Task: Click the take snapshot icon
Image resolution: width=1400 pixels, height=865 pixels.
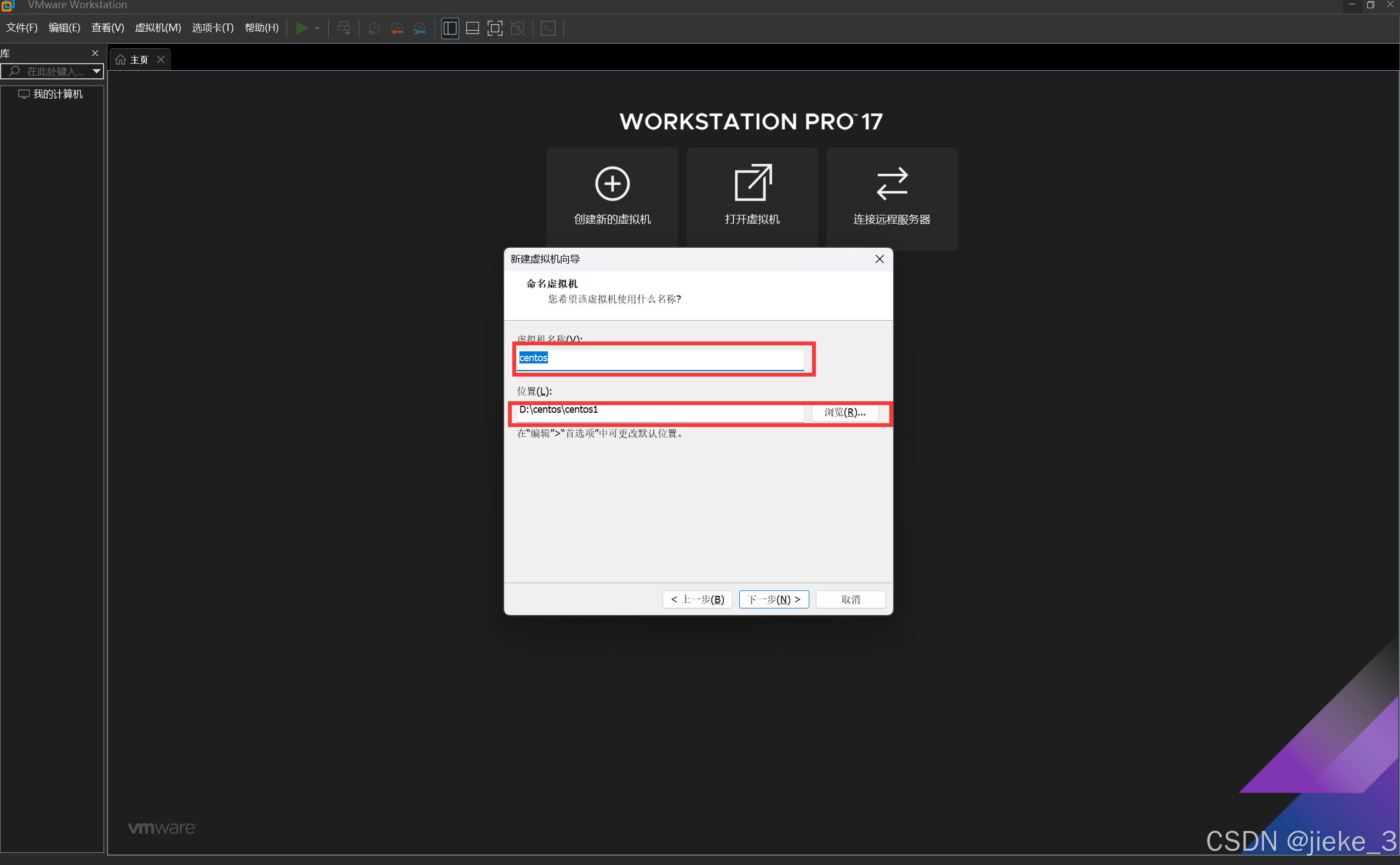Action: point(374,28)
